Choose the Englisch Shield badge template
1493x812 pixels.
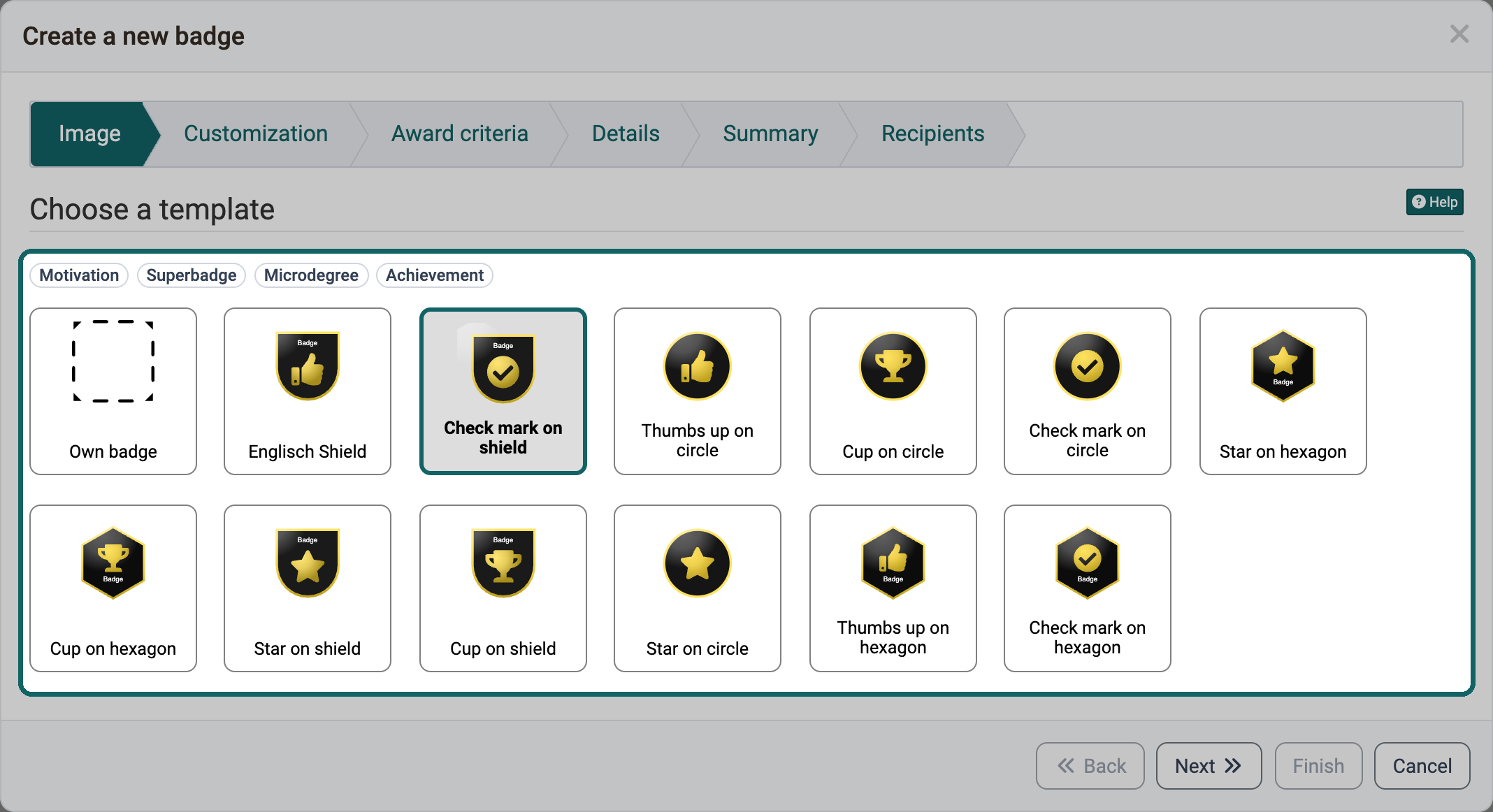point(308,391)
